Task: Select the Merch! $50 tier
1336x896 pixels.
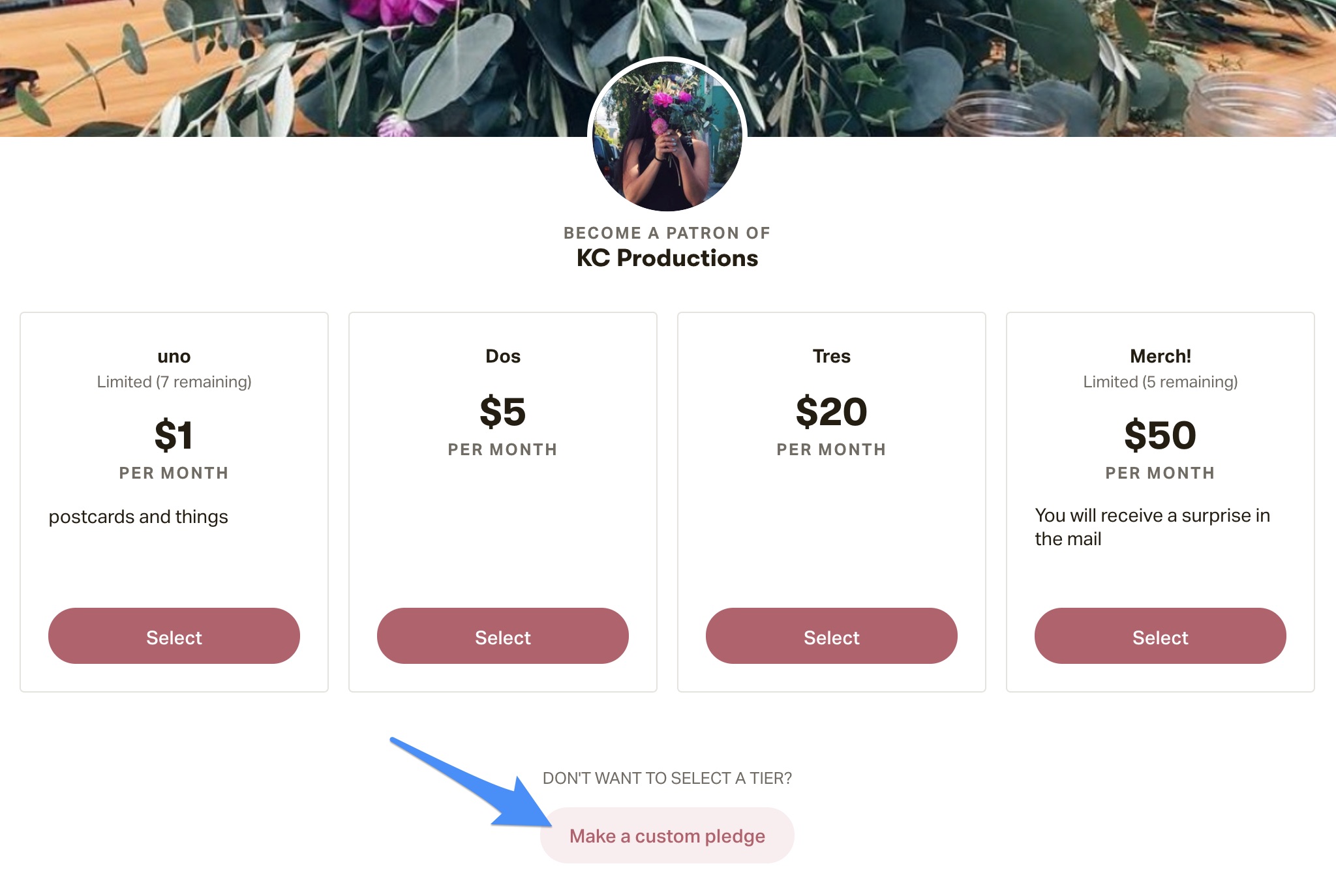Action: (x=1161, y=636)
